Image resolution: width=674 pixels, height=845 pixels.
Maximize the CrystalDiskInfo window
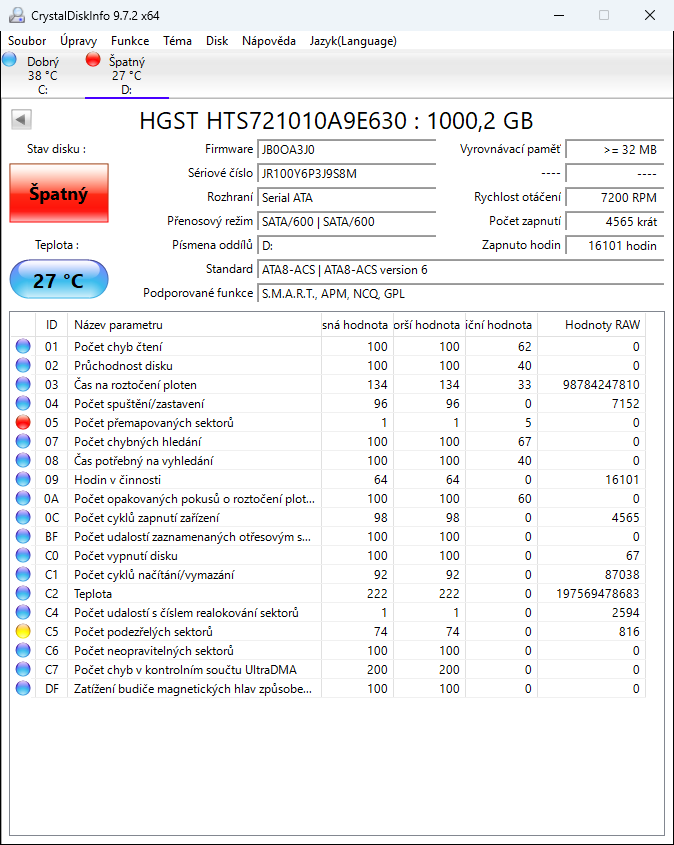[x=604, y=15]
